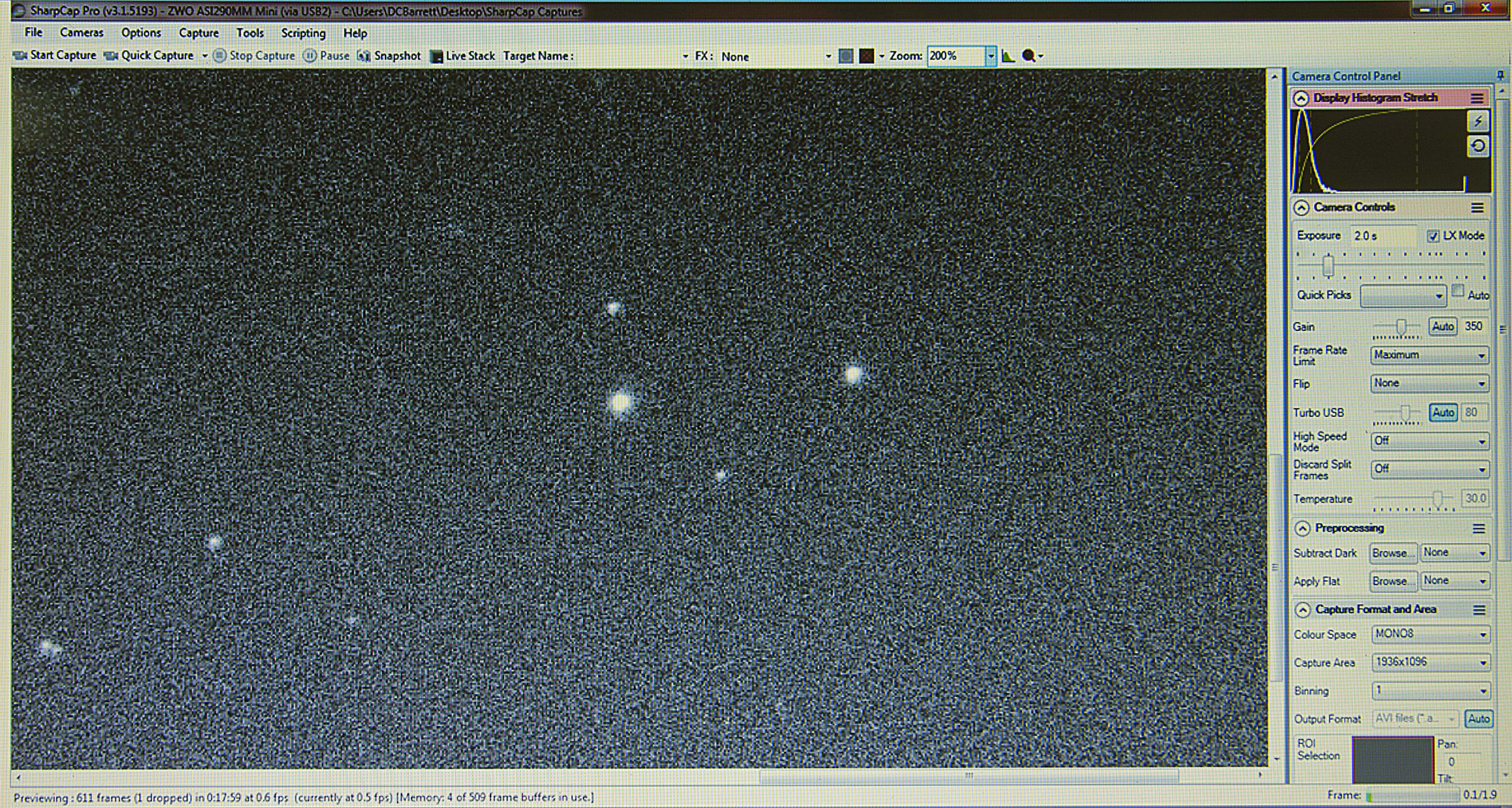Open Display Histogram Stretch options menu icon
Viewport: 1512px width, 808px height.
pyautogui.click(x=1476, y=98)
